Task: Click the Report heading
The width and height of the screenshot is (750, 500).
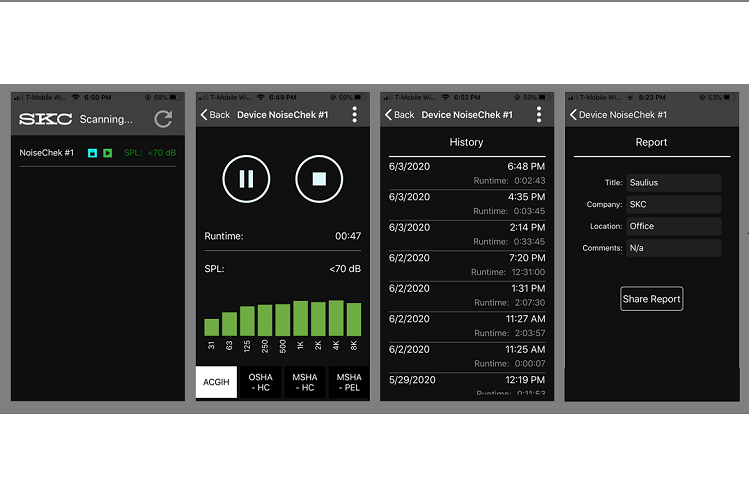Action: 651,142
